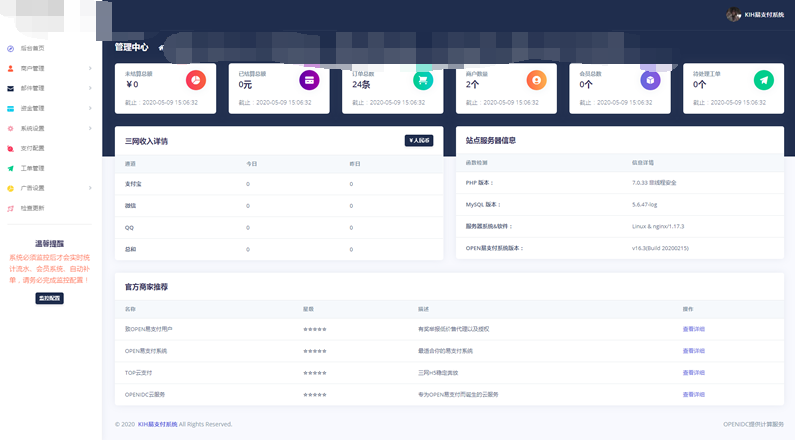The width and height of the screenshot is (795, 440).
Task: Click the 监控配置 button under 温馨提醒
Action: [x=49, y=298]
